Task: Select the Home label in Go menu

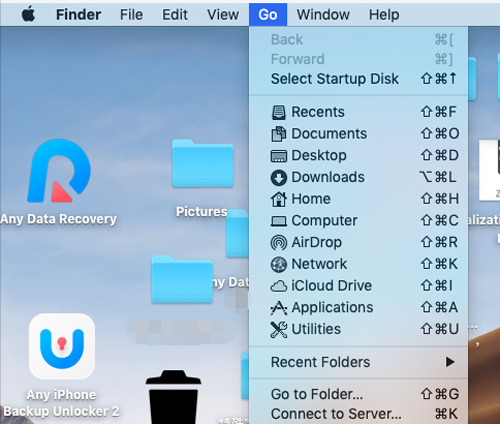Action: point(311,199)
